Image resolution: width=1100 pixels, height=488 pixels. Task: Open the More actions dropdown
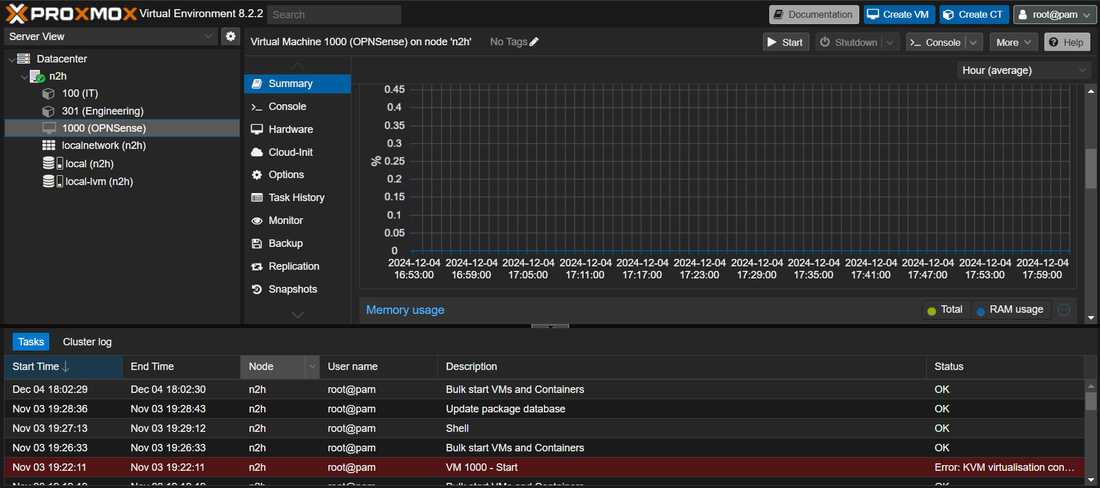point(1013,42)
